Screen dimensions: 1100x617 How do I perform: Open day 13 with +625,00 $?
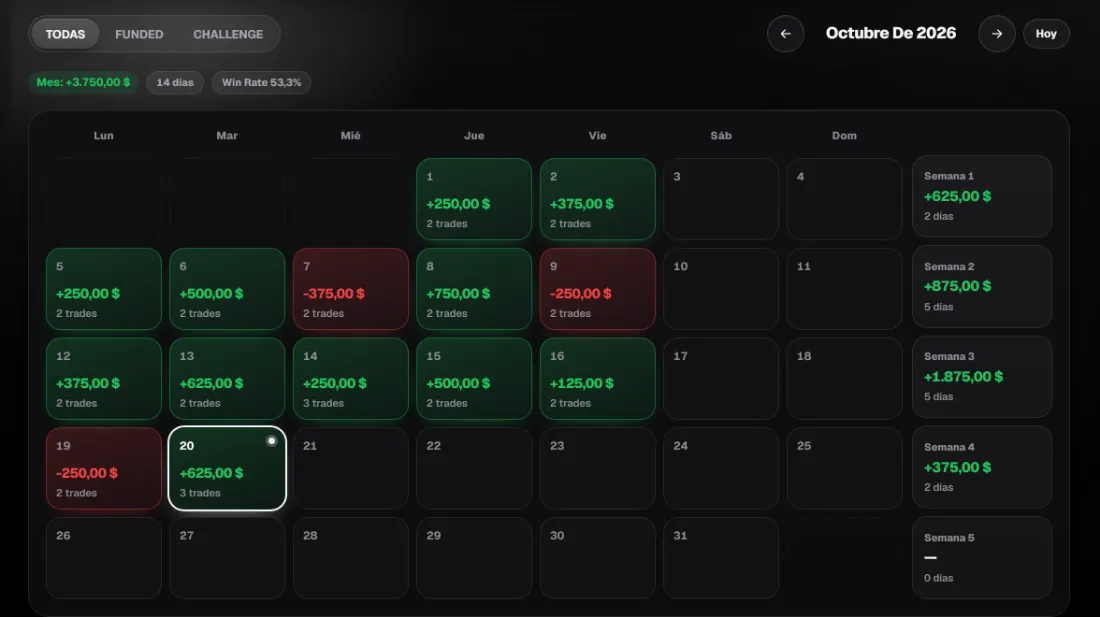pyautogui.click(x=227, y=379)
